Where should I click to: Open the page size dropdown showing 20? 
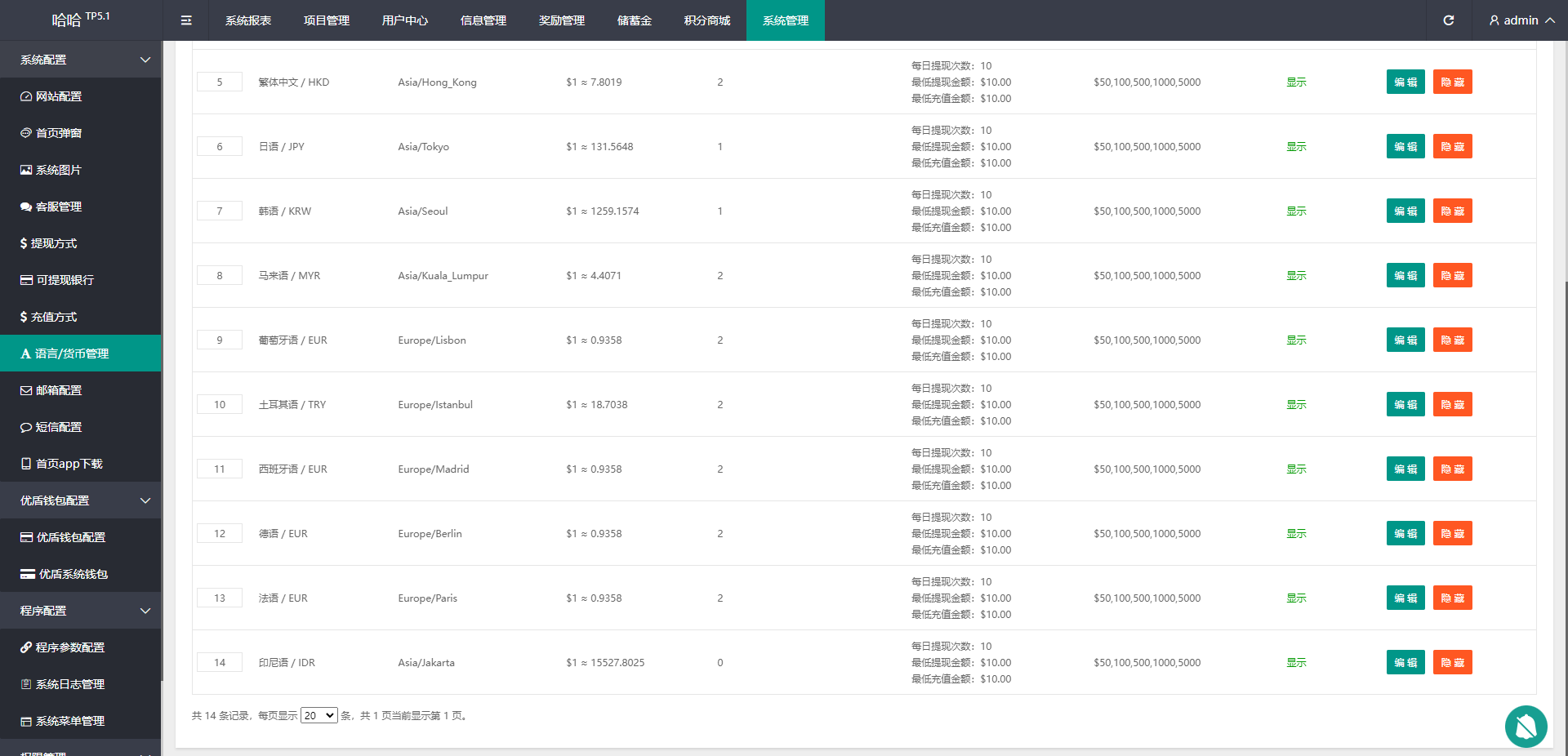coord(318,716)
